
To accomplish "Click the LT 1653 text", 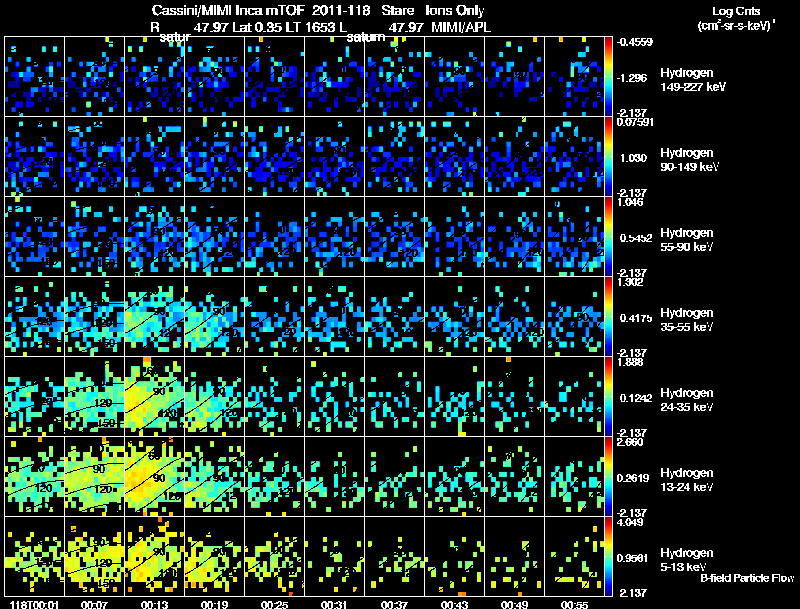I will 308,27.
